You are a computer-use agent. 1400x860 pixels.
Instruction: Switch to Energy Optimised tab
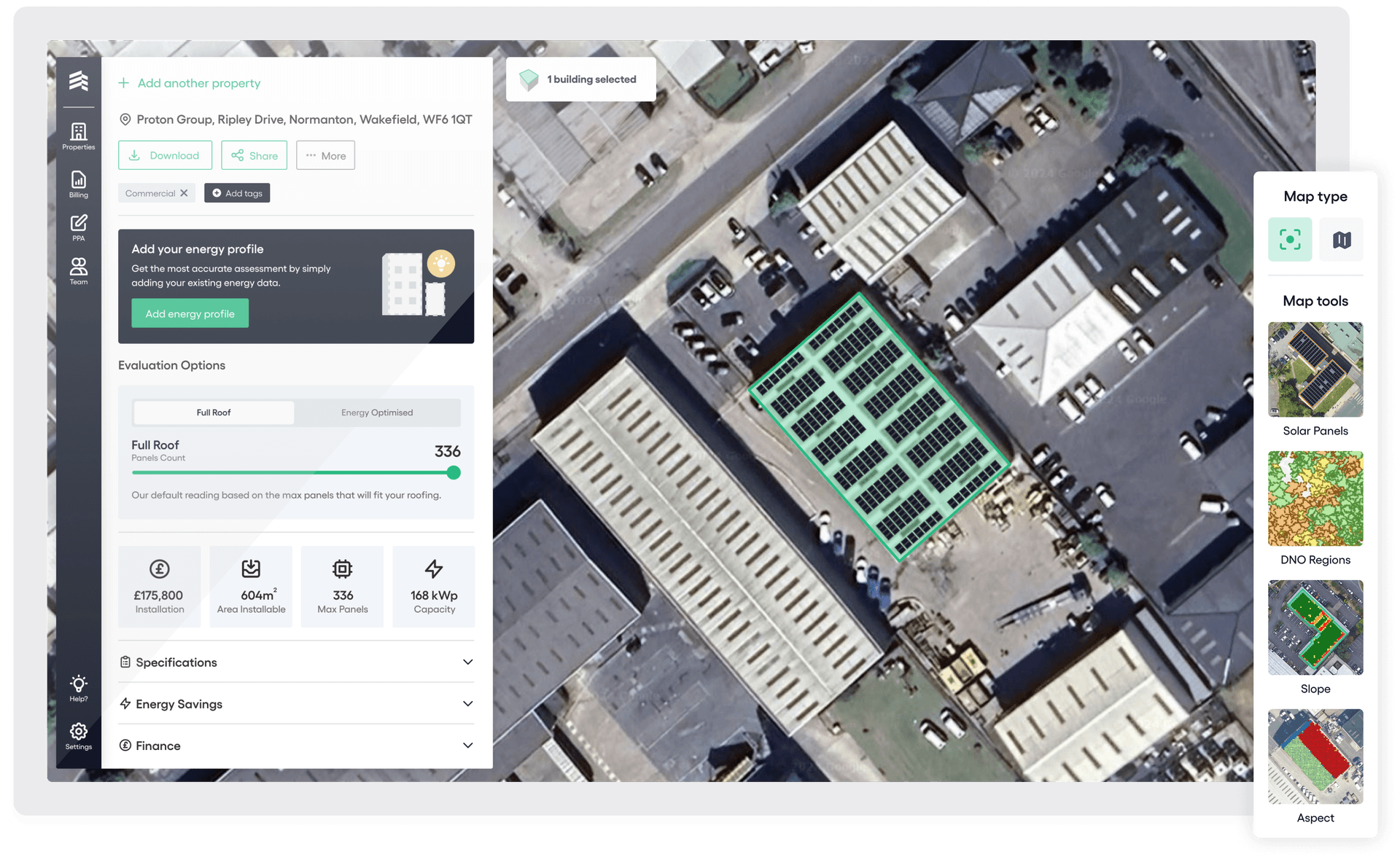377,413
